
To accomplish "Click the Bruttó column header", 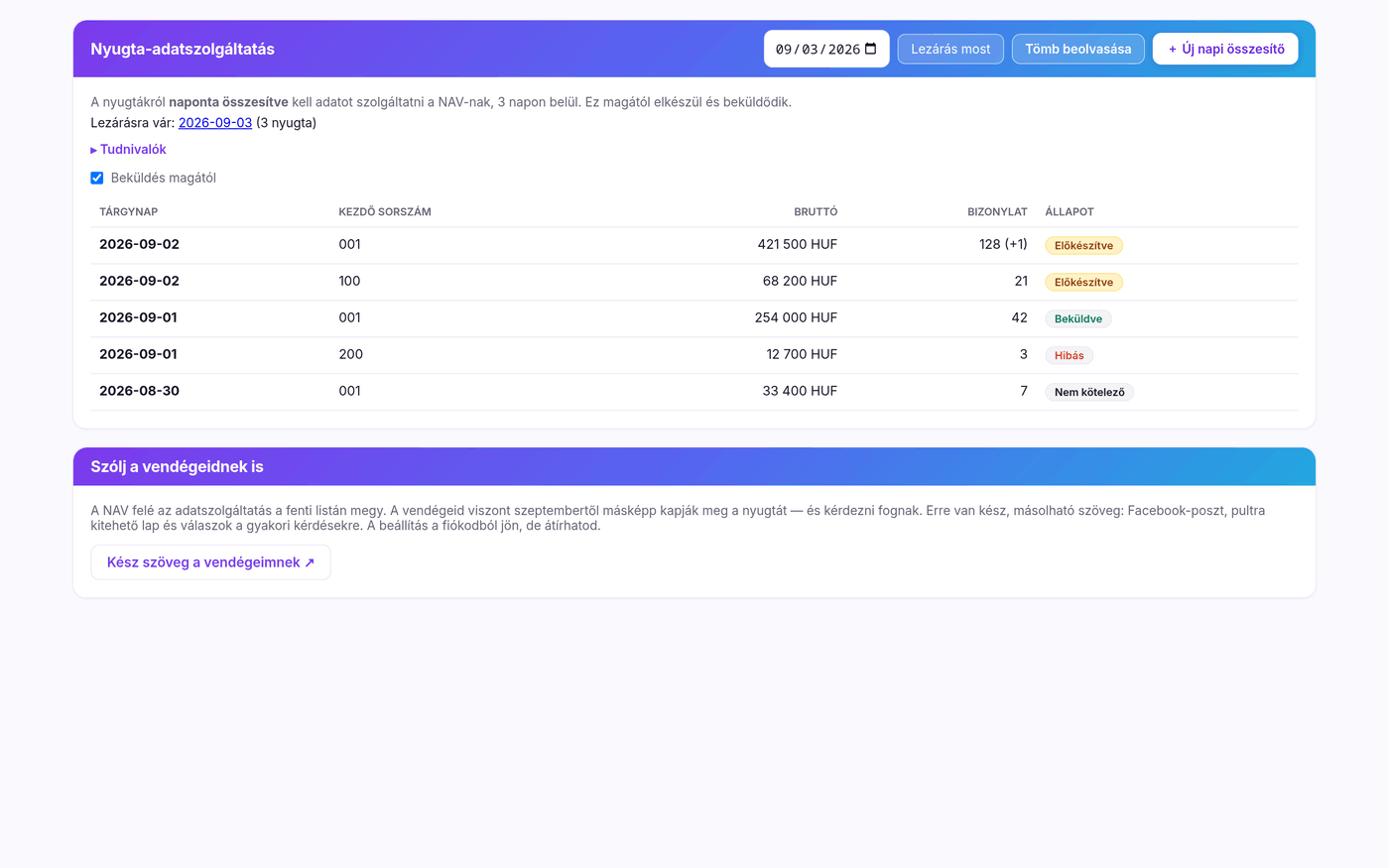I will point(816,211).
